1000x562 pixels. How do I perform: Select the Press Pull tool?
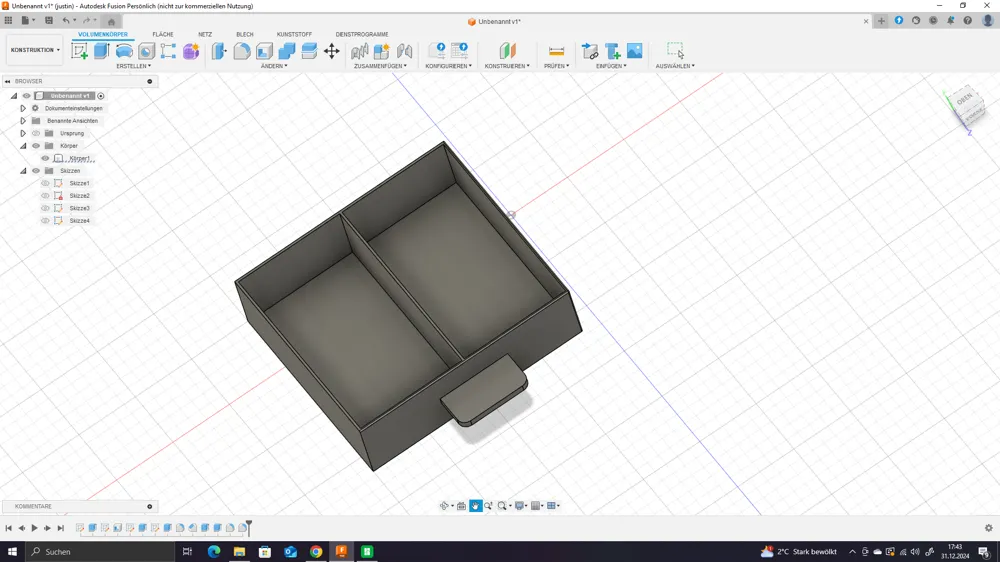click(x=219, y=51)
